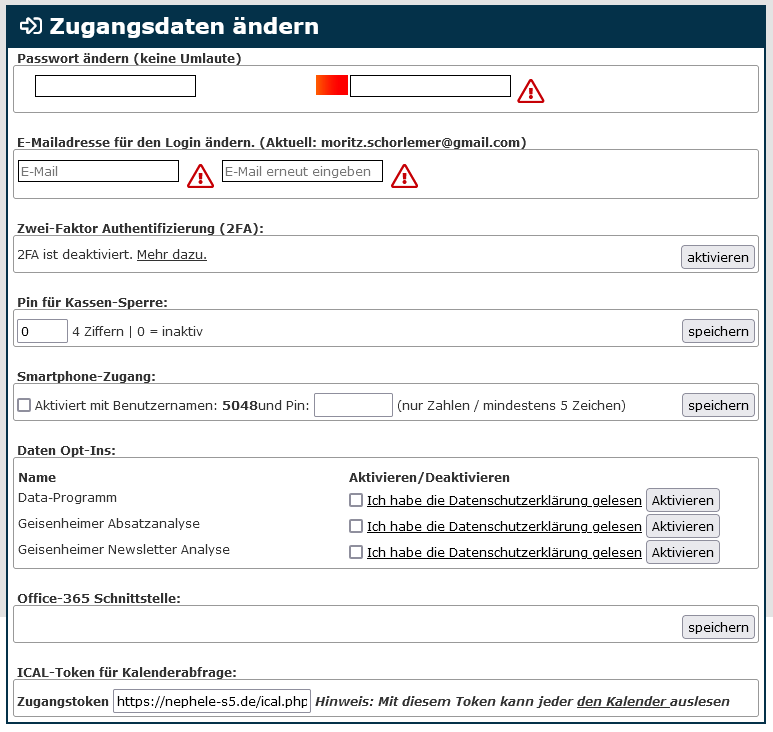Click warning icon next to E-Mail field

pyautogui.click(x=201, y=177)
